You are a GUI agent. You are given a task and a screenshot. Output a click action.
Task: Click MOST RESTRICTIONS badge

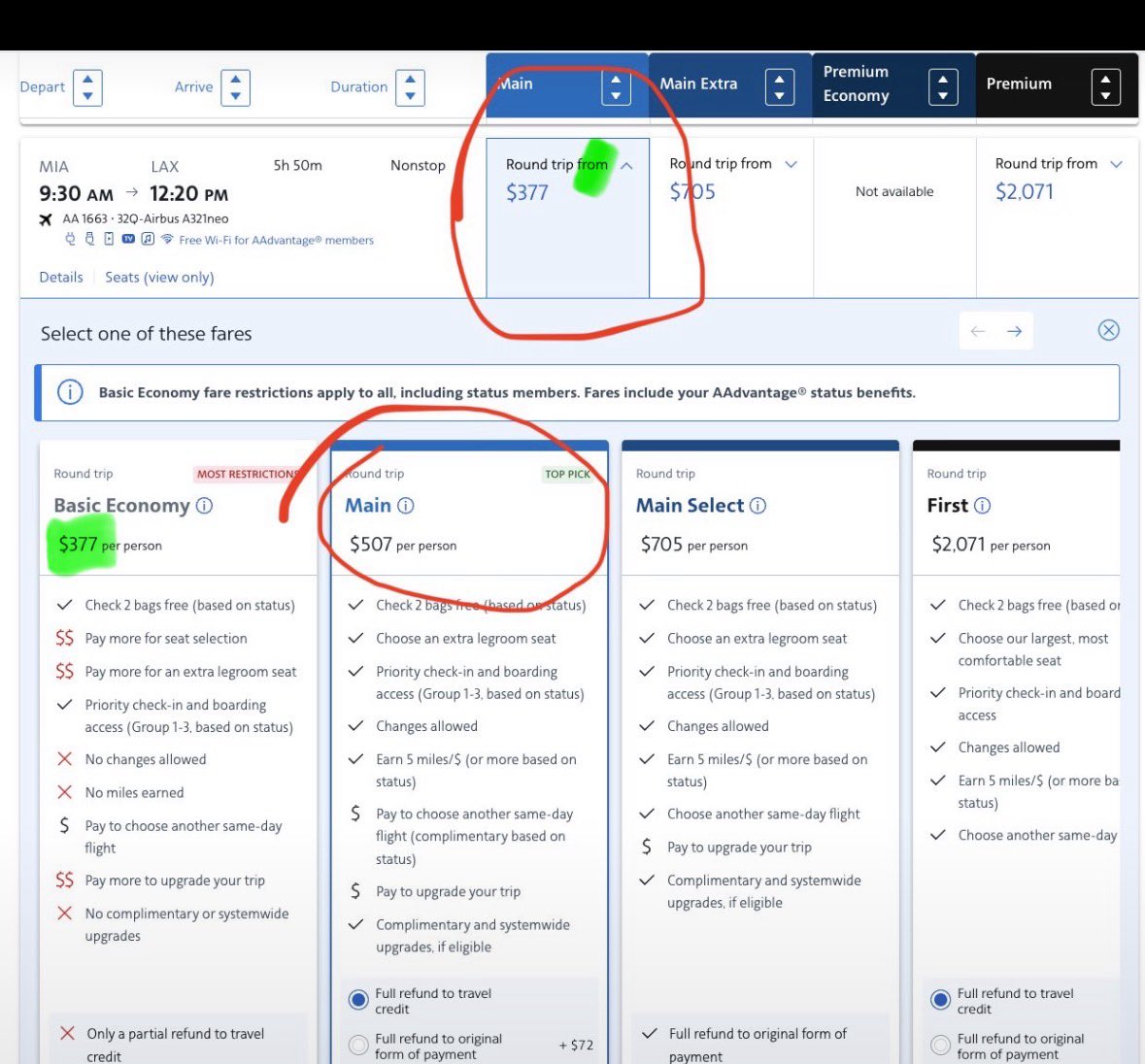249,475
